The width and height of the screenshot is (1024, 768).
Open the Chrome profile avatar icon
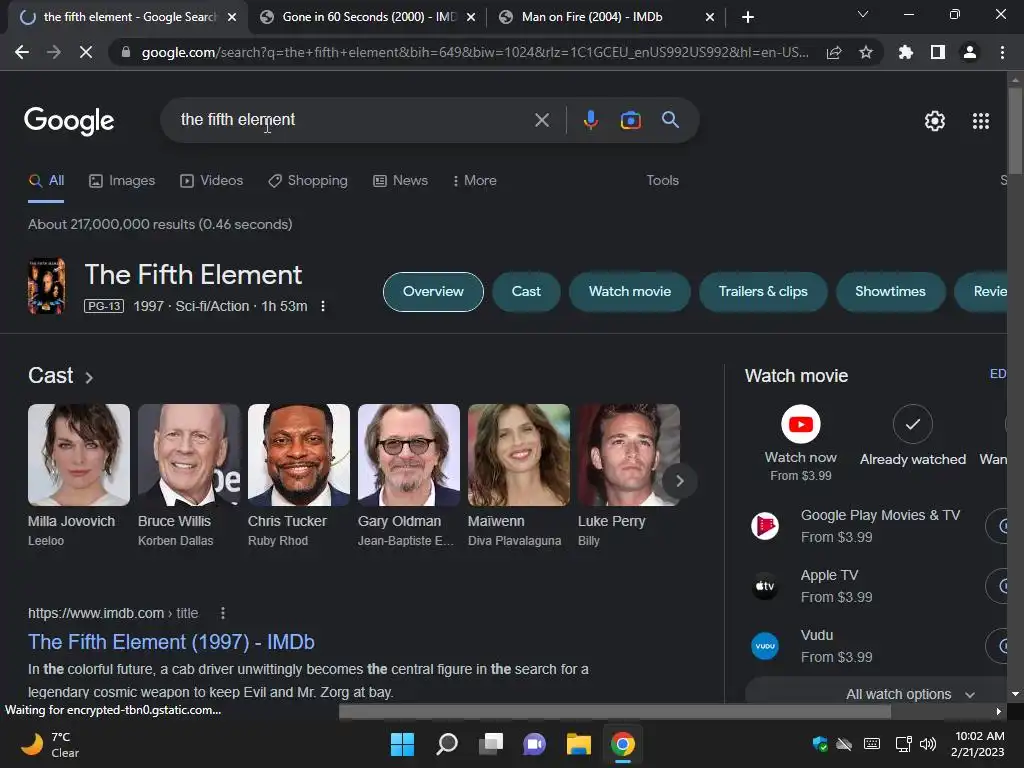969,52
